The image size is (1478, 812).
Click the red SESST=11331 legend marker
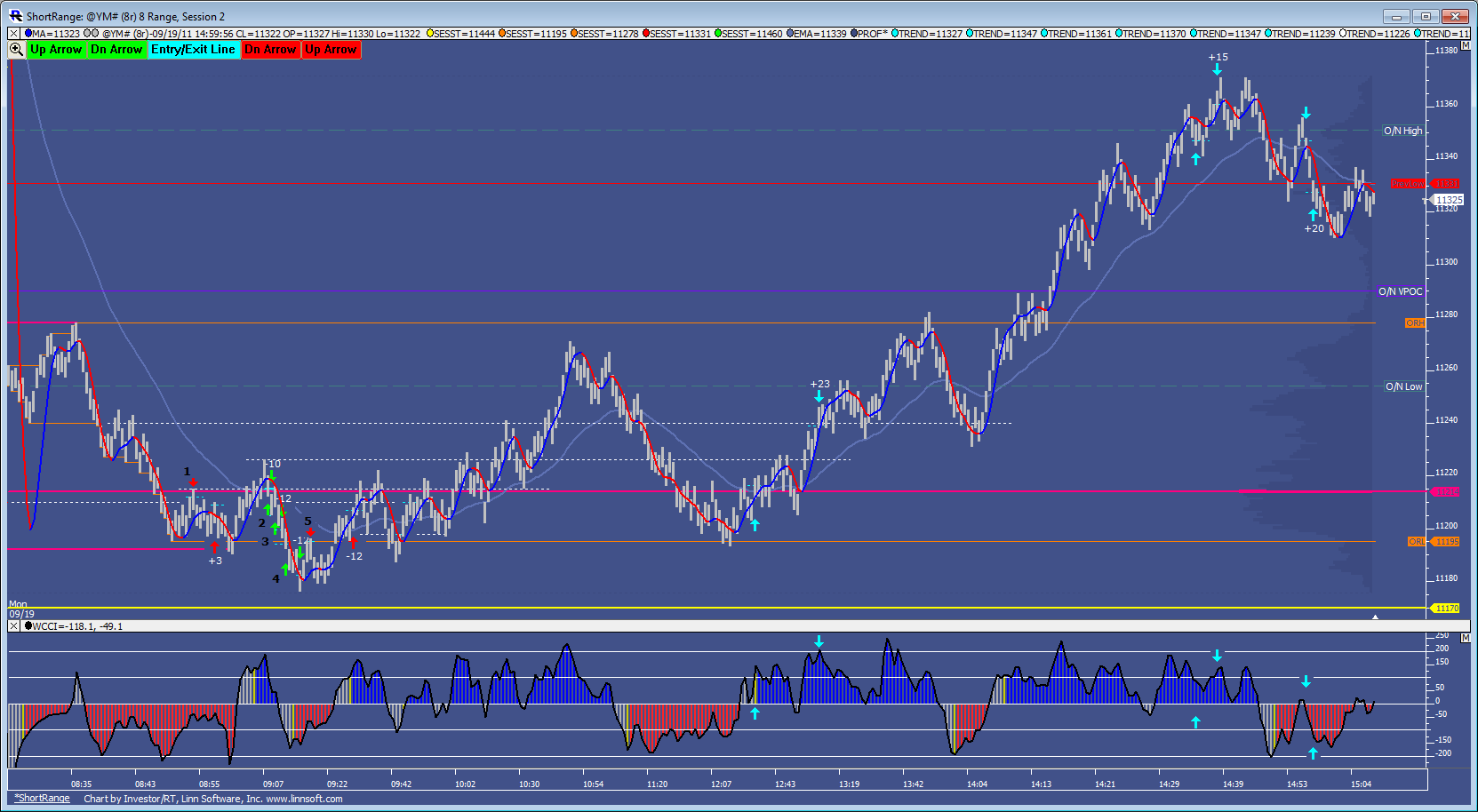tap(646, 34)
